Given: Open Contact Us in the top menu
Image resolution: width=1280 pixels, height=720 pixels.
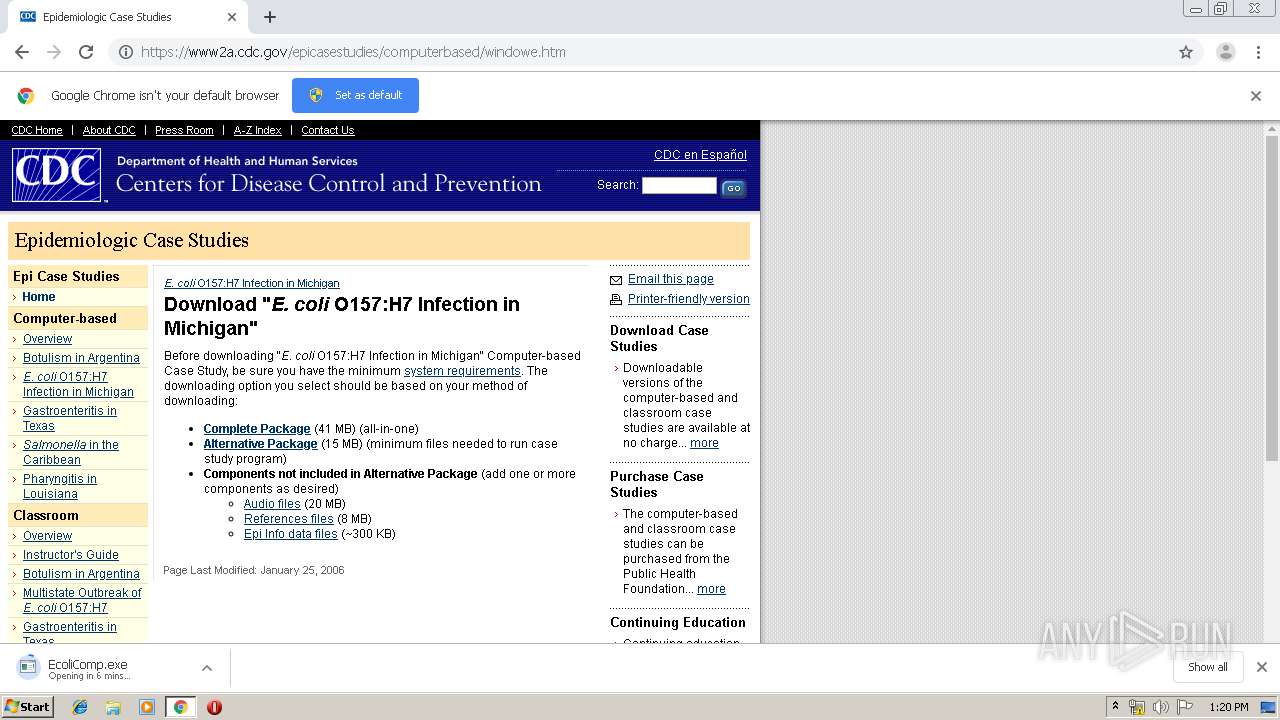Looking at the screenshot, I should (328, 130).
